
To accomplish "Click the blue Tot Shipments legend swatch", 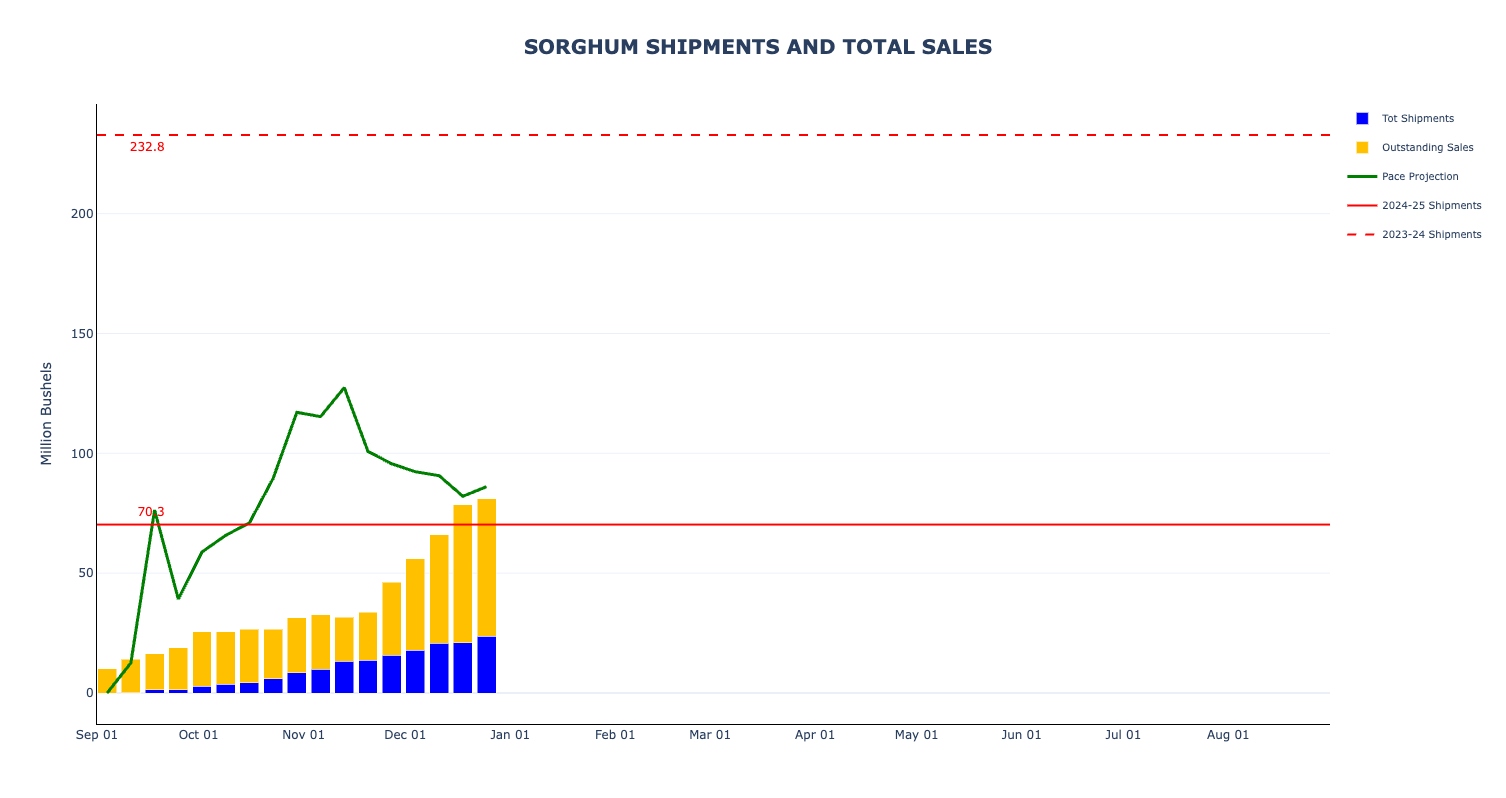I will [x=1362, y=119].
